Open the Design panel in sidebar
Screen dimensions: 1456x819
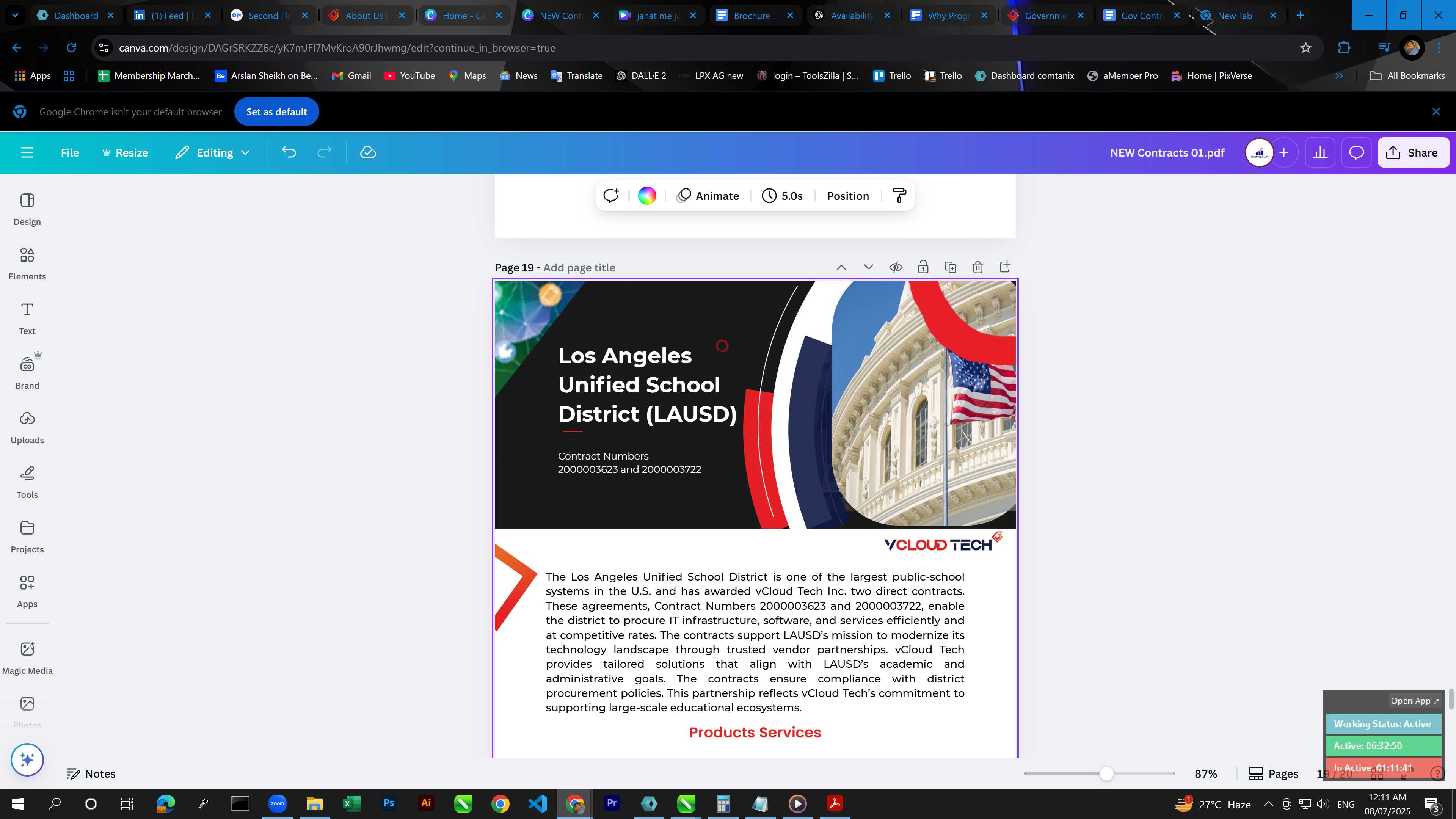point(27,210)
